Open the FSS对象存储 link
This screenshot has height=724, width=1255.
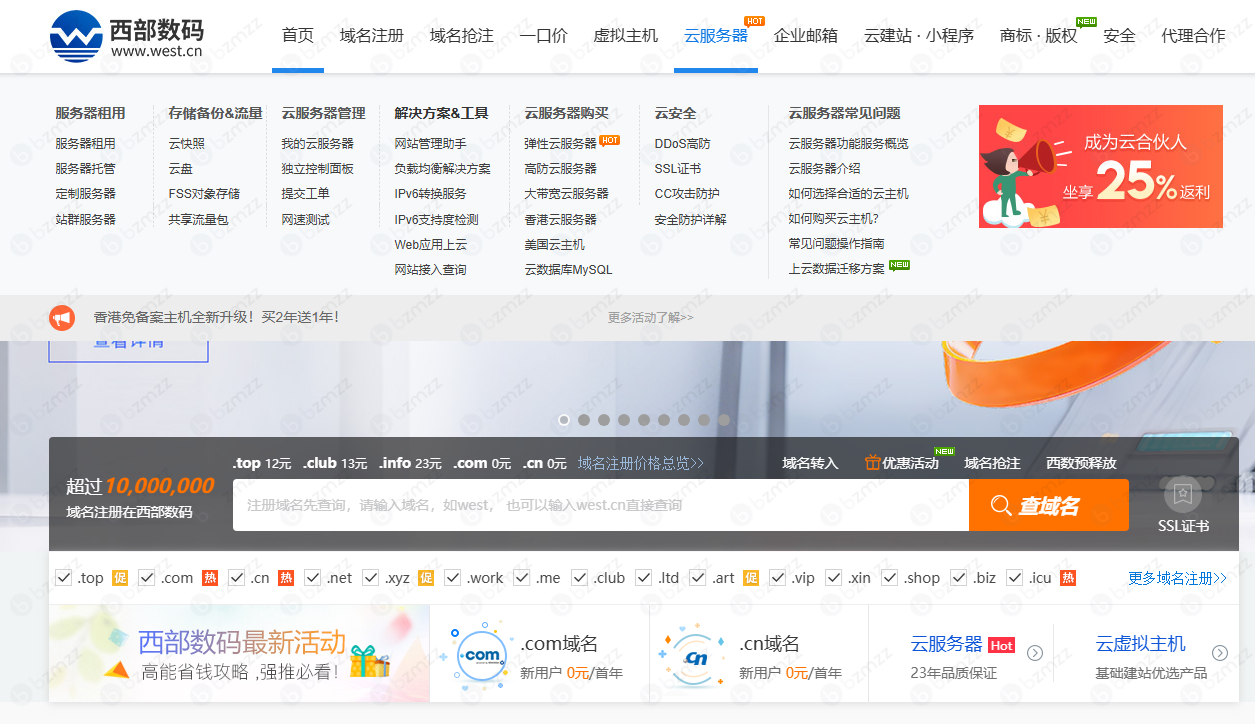[204, 194]
